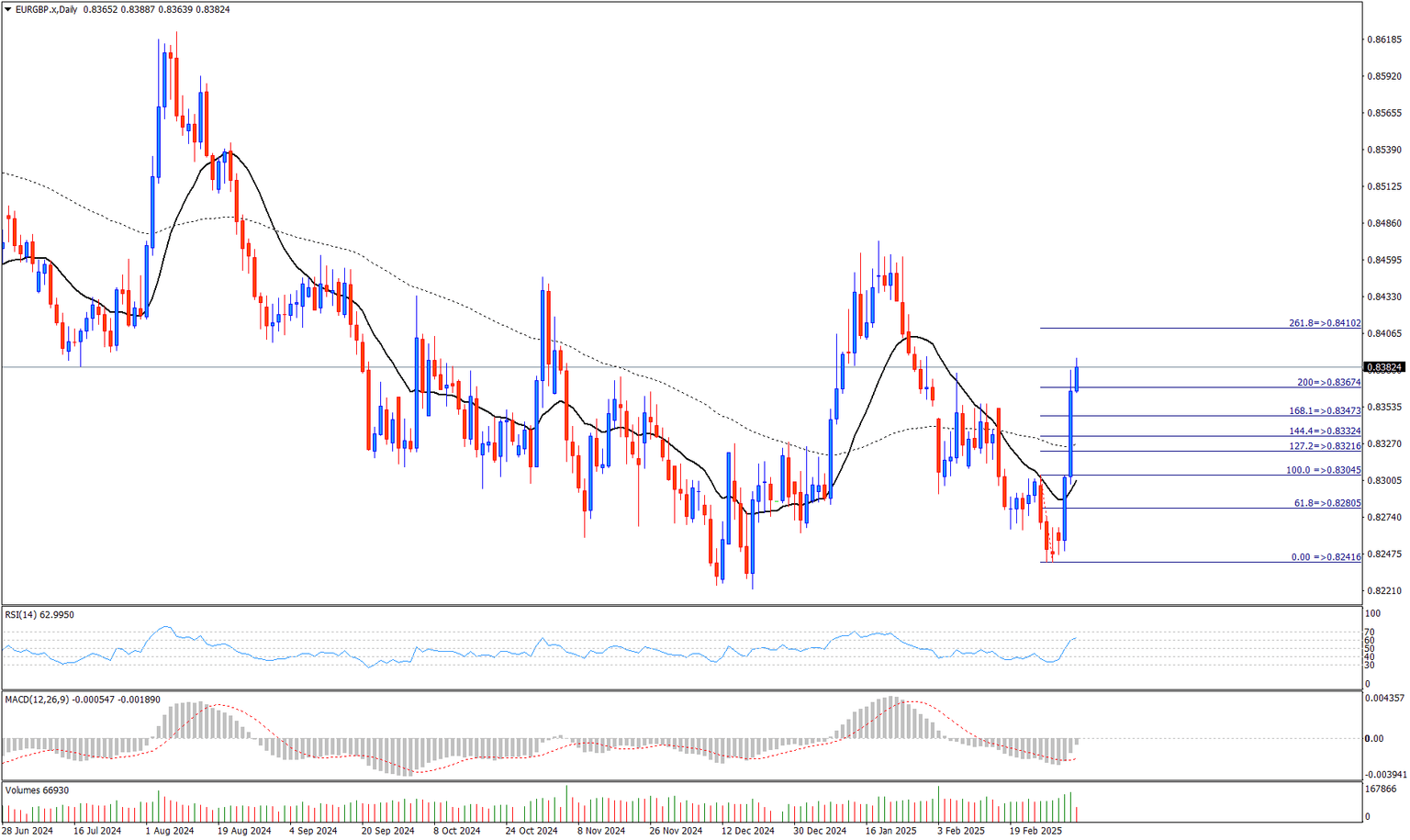Click RSI scale value 30

(x=1370, y=665)
